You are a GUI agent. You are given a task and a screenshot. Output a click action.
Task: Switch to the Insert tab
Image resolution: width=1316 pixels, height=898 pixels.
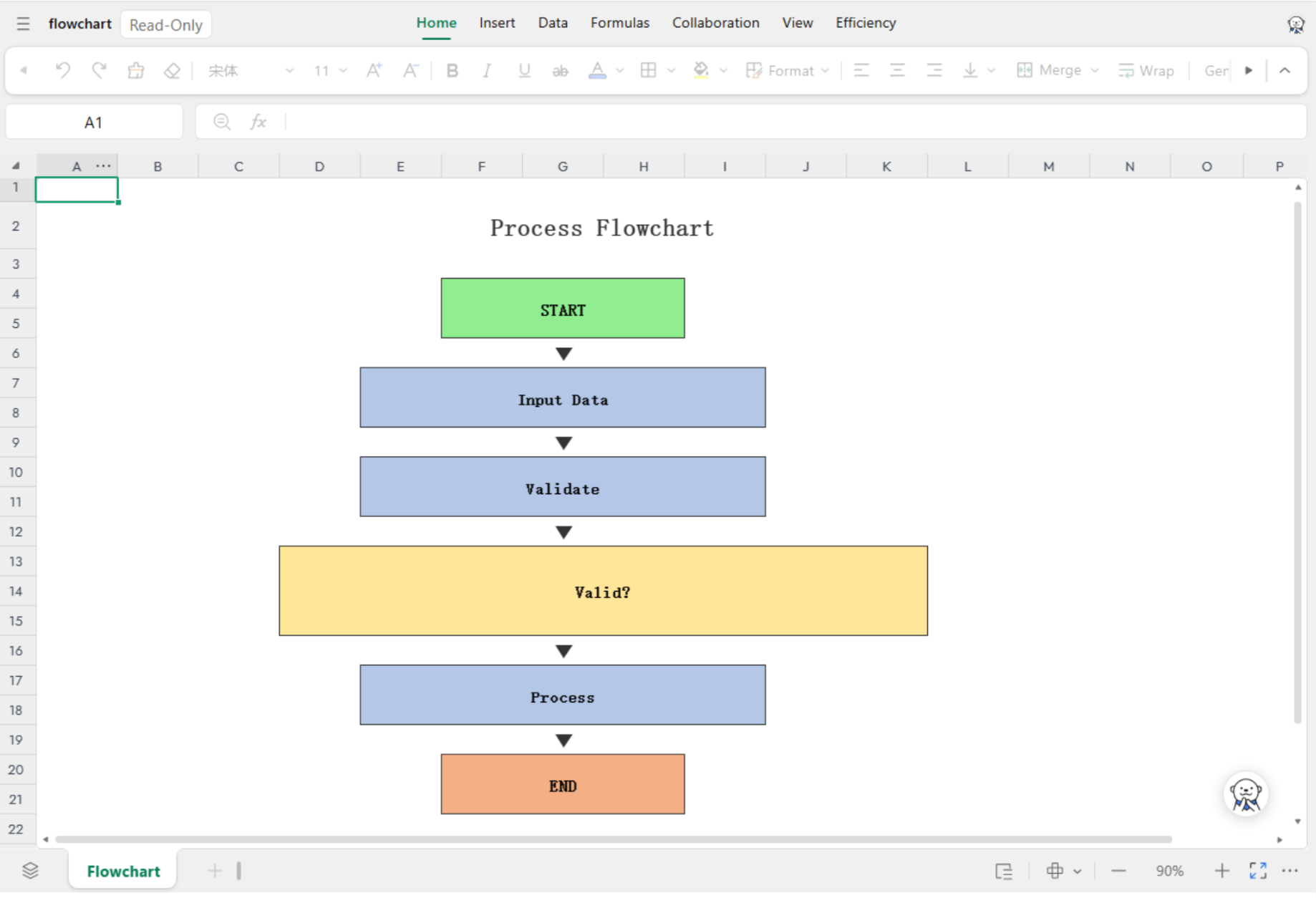point(497,23)
